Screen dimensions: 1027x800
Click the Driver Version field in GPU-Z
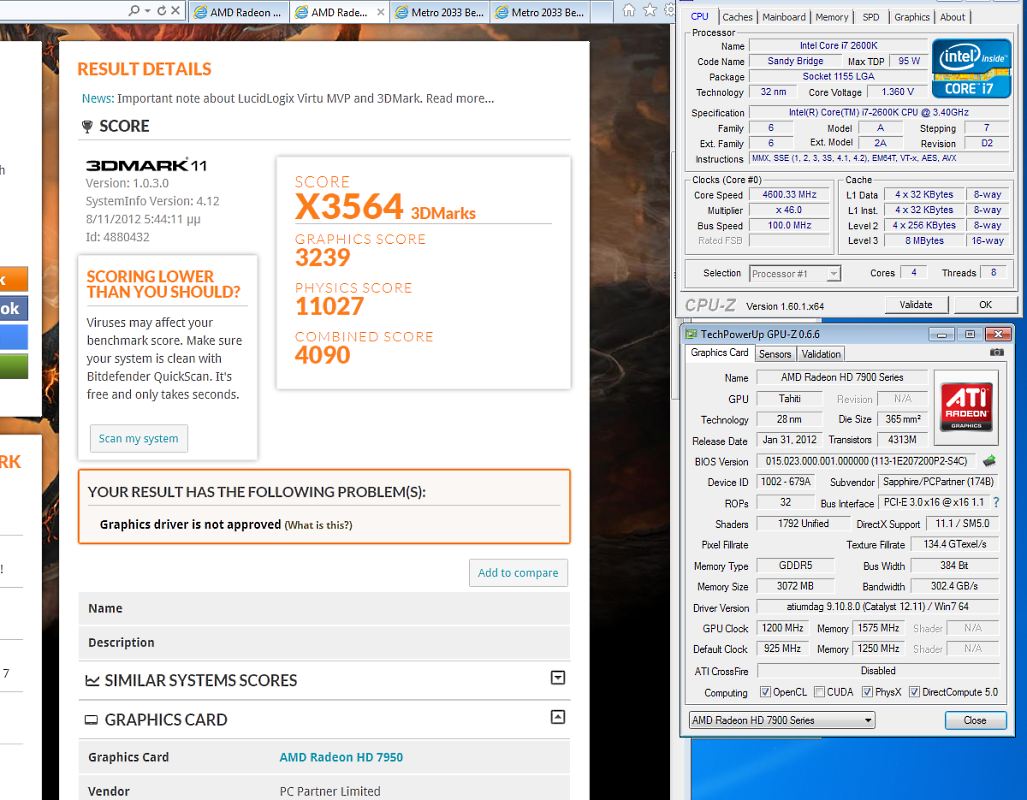coord(878,607)
